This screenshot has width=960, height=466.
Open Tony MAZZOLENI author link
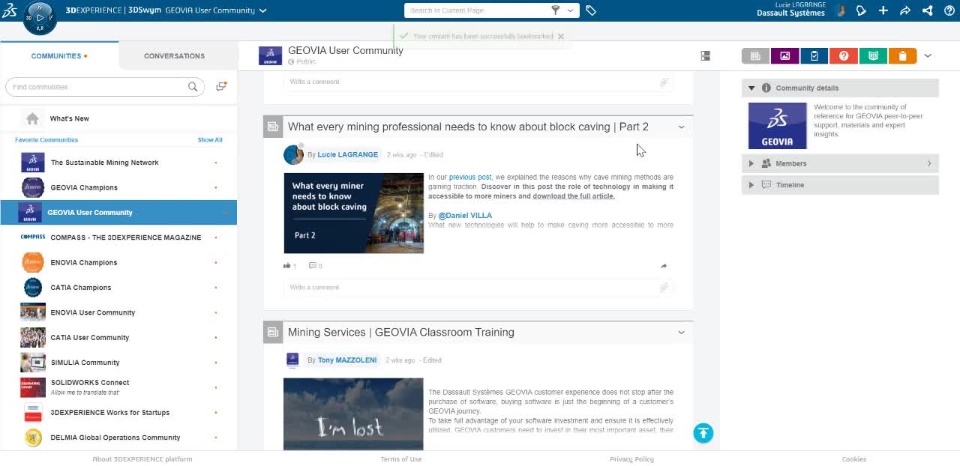point(347,361)
